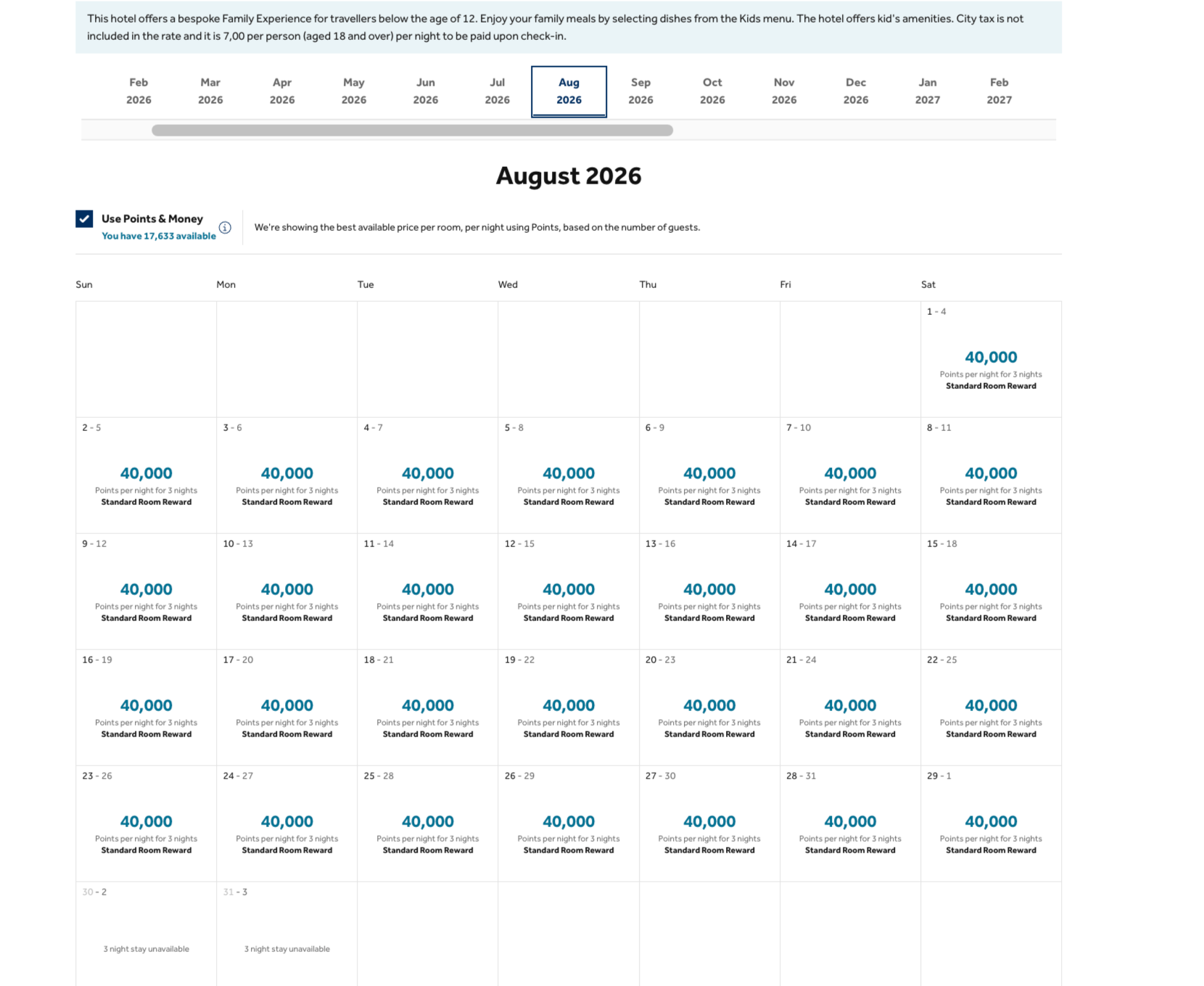Viewport: 1204px width, 986px height.
Task: Click the Points & Money info icon
Action: point(225,228)
